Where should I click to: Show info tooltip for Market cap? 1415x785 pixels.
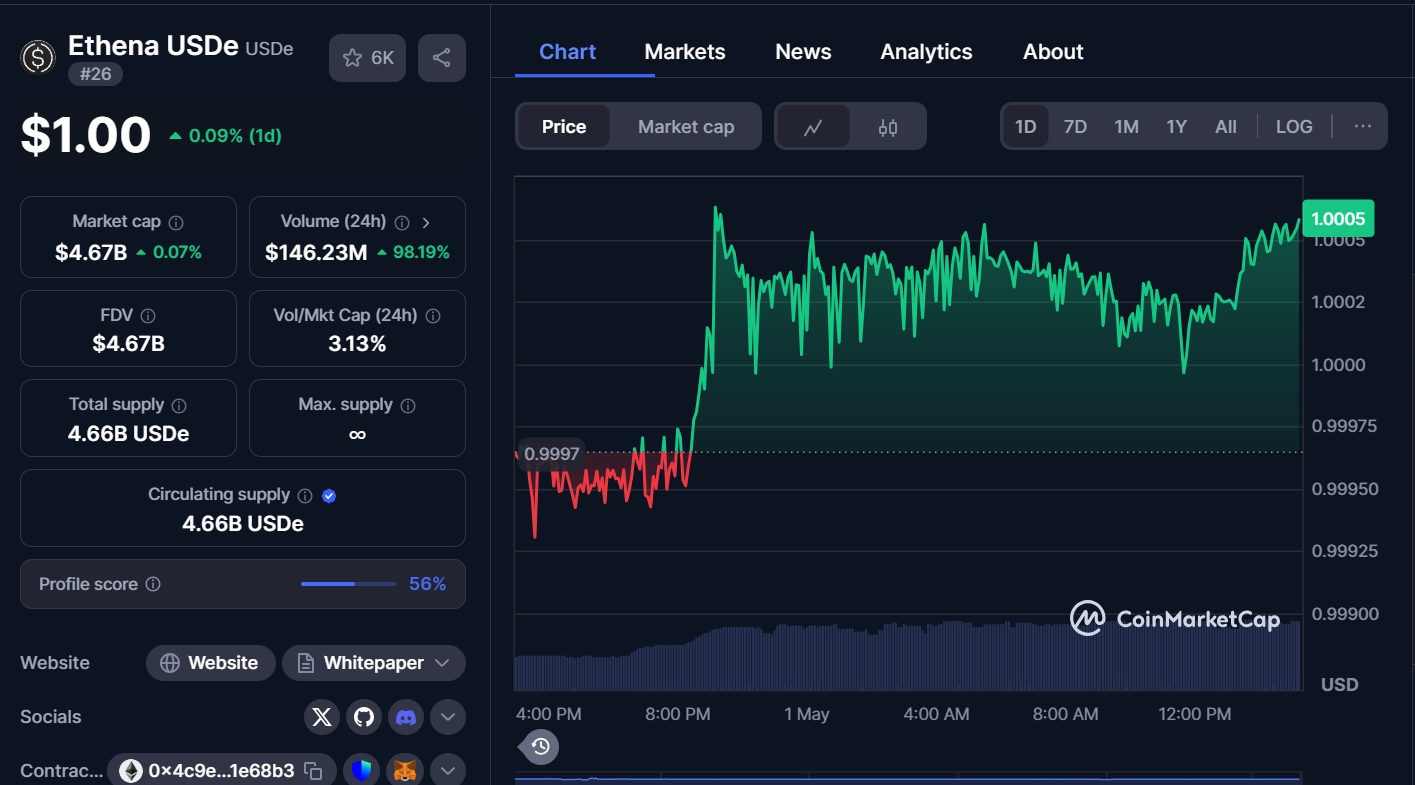[176, 222]
